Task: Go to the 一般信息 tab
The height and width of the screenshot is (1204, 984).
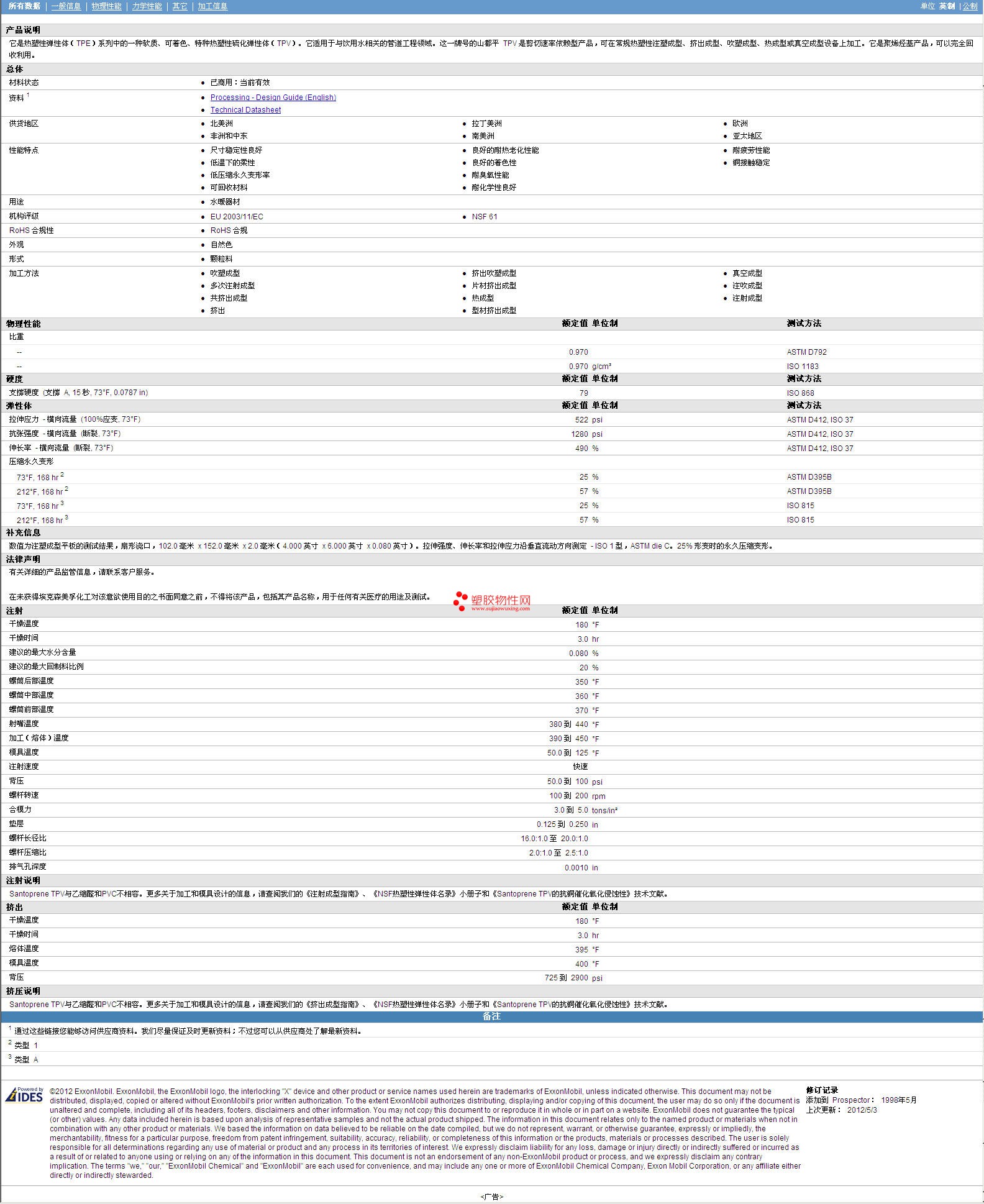Action: [66, 6]
